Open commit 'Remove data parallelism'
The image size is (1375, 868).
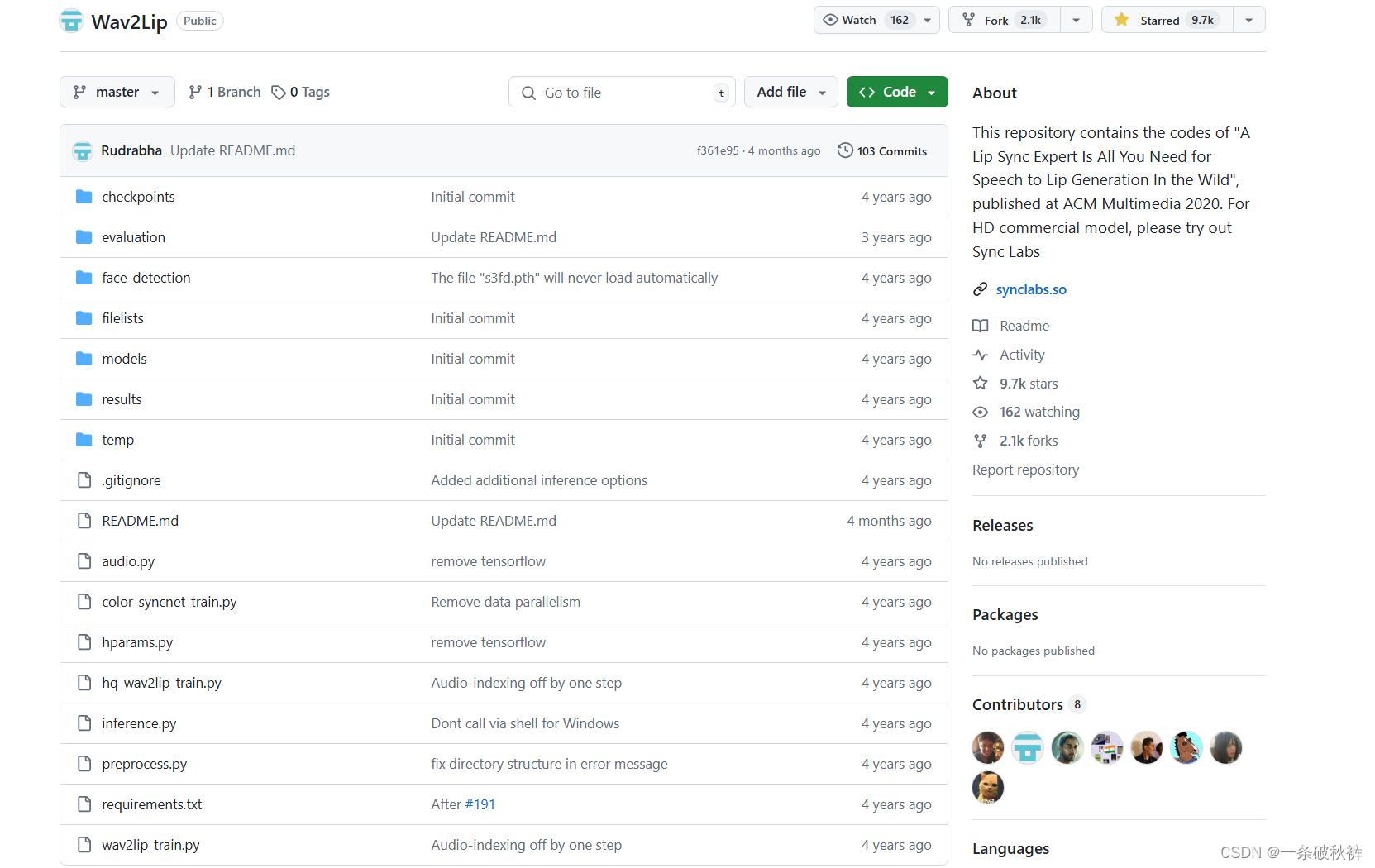(x=505, y=602)
